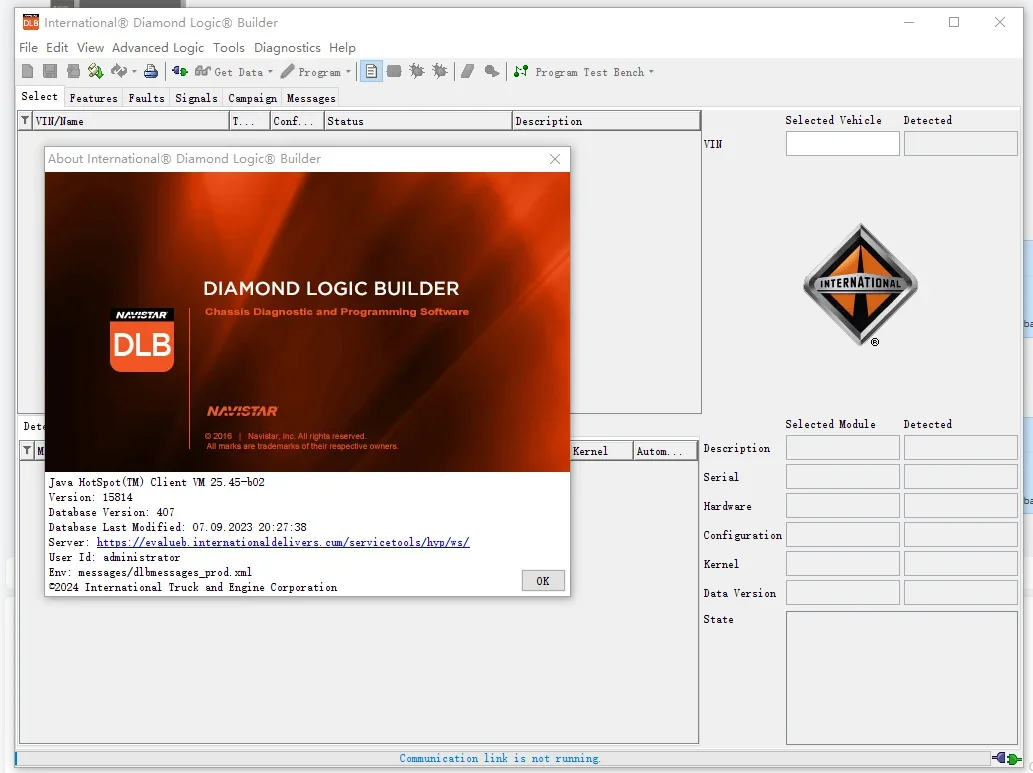Open the View menu
This screenshot has width=1033, height=773.
point(90,47)
